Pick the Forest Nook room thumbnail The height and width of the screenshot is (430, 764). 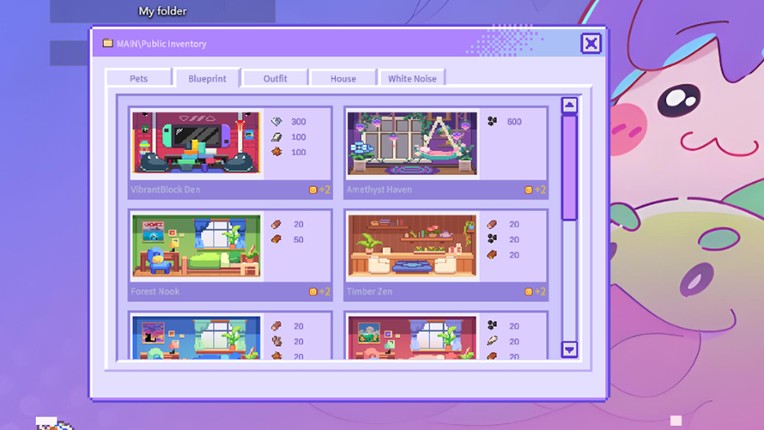(196, 246)
